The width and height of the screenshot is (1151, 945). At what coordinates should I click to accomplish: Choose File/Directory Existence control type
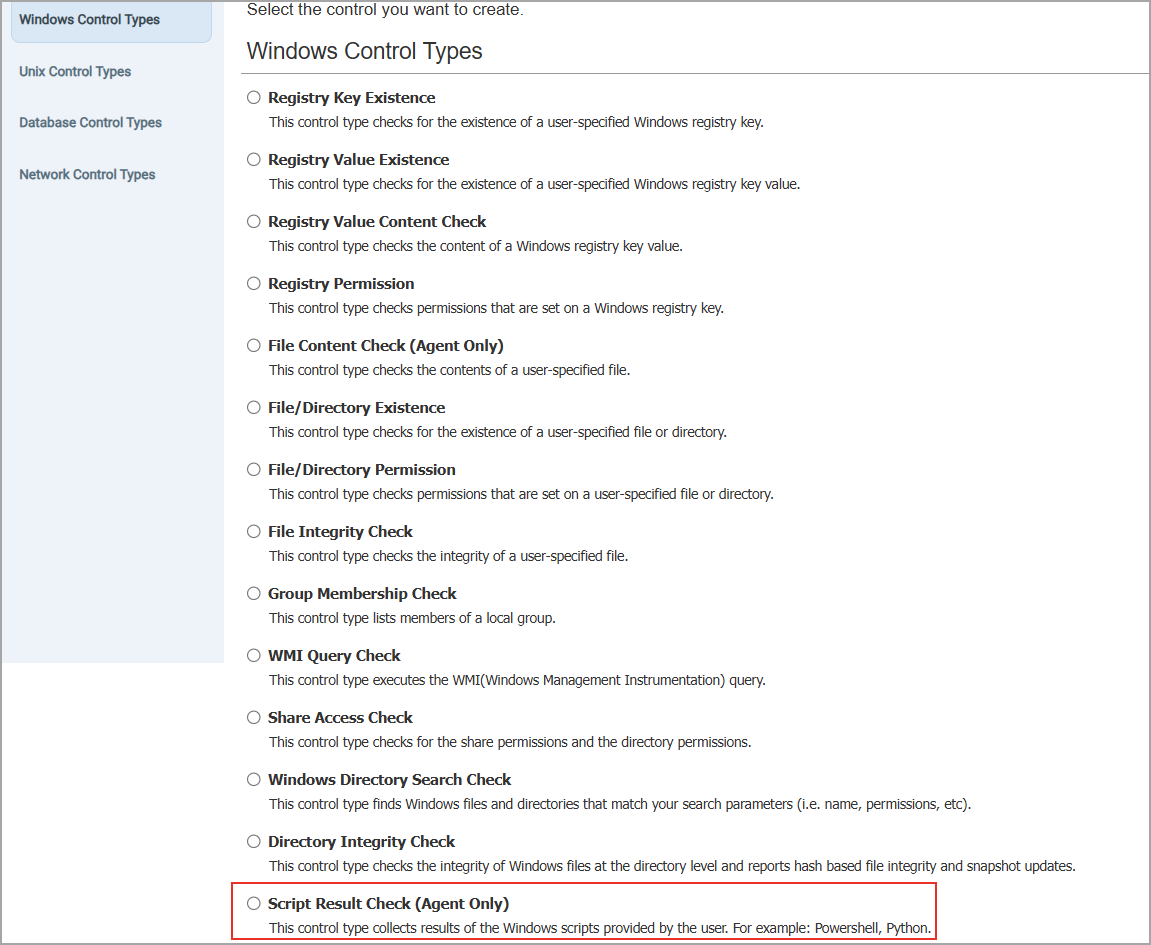pos(253,407)
